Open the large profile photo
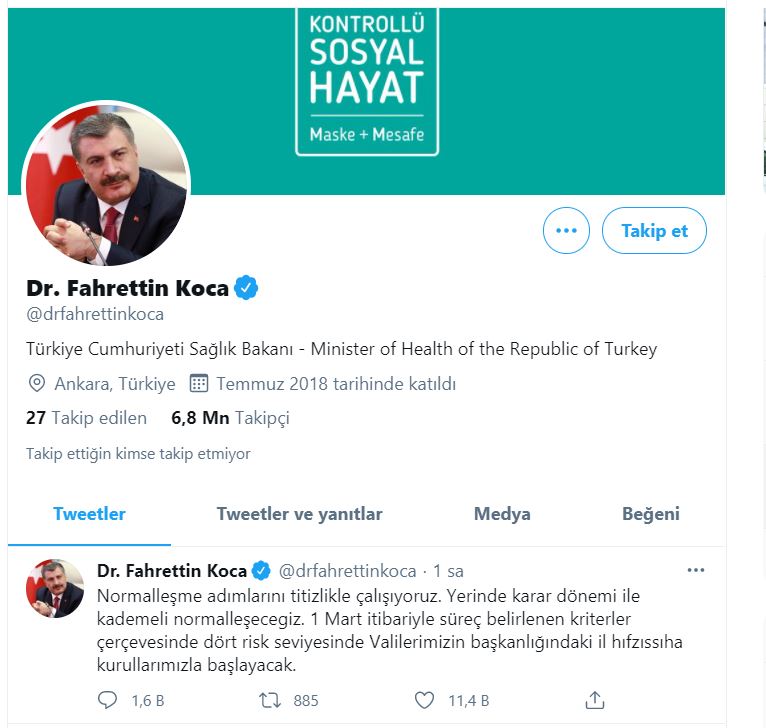This screenshot has width=766, height=728. click(x=104, y=185)
